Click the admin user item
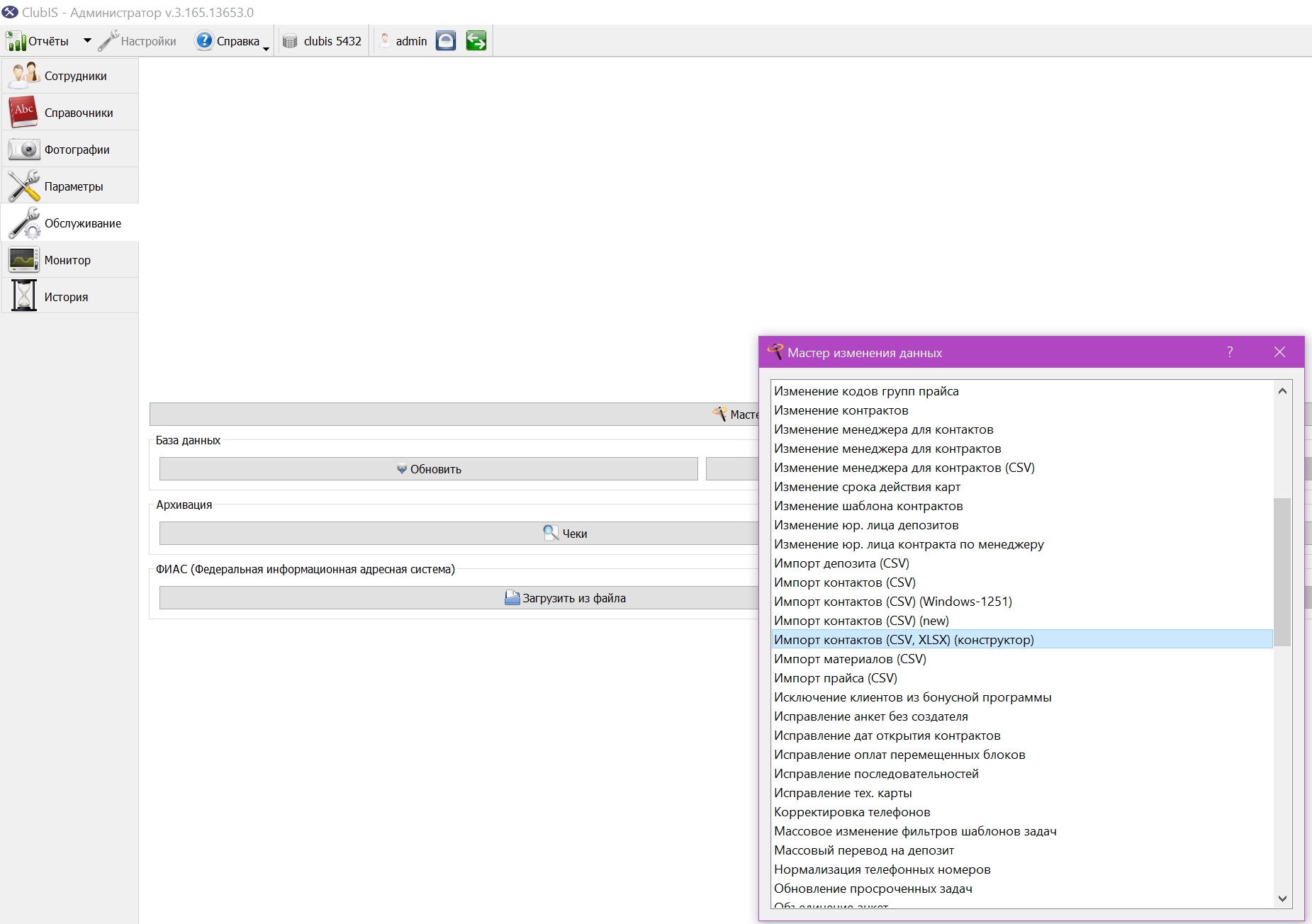1312x924 pixels. [x=403, y=41]
